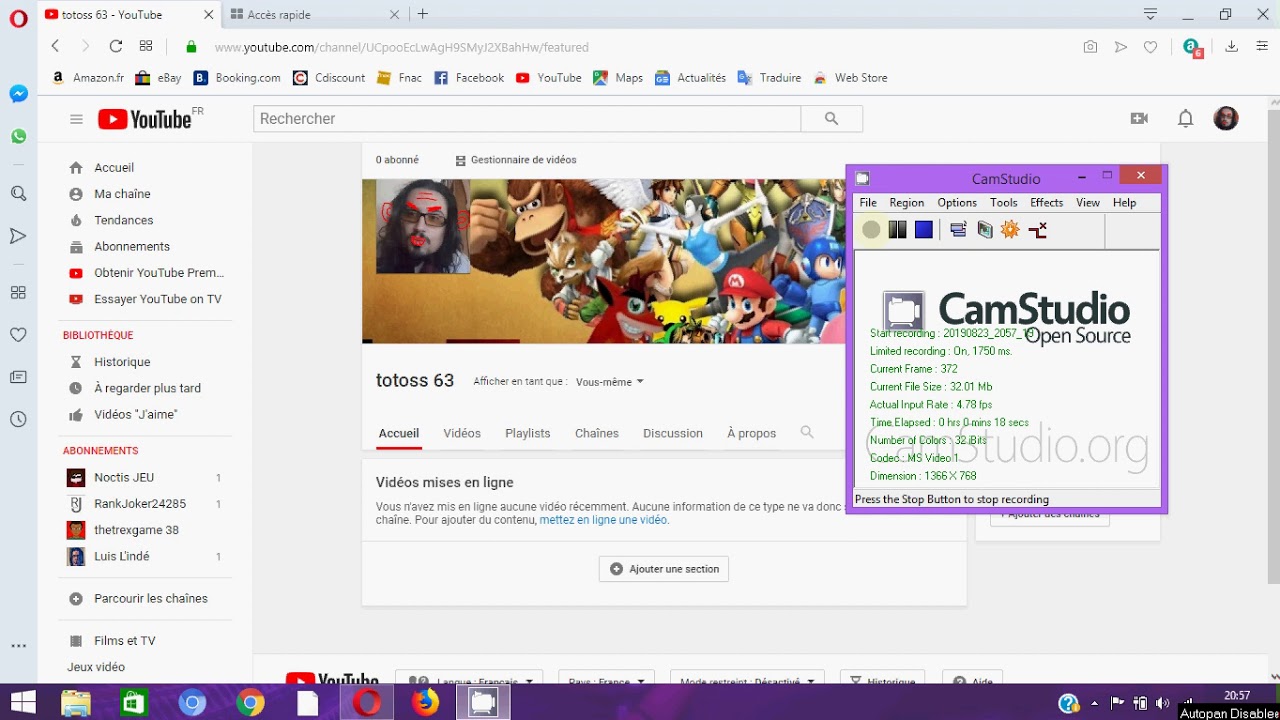
Task: Open CamStudio File menu
Action: pos(868,202)
